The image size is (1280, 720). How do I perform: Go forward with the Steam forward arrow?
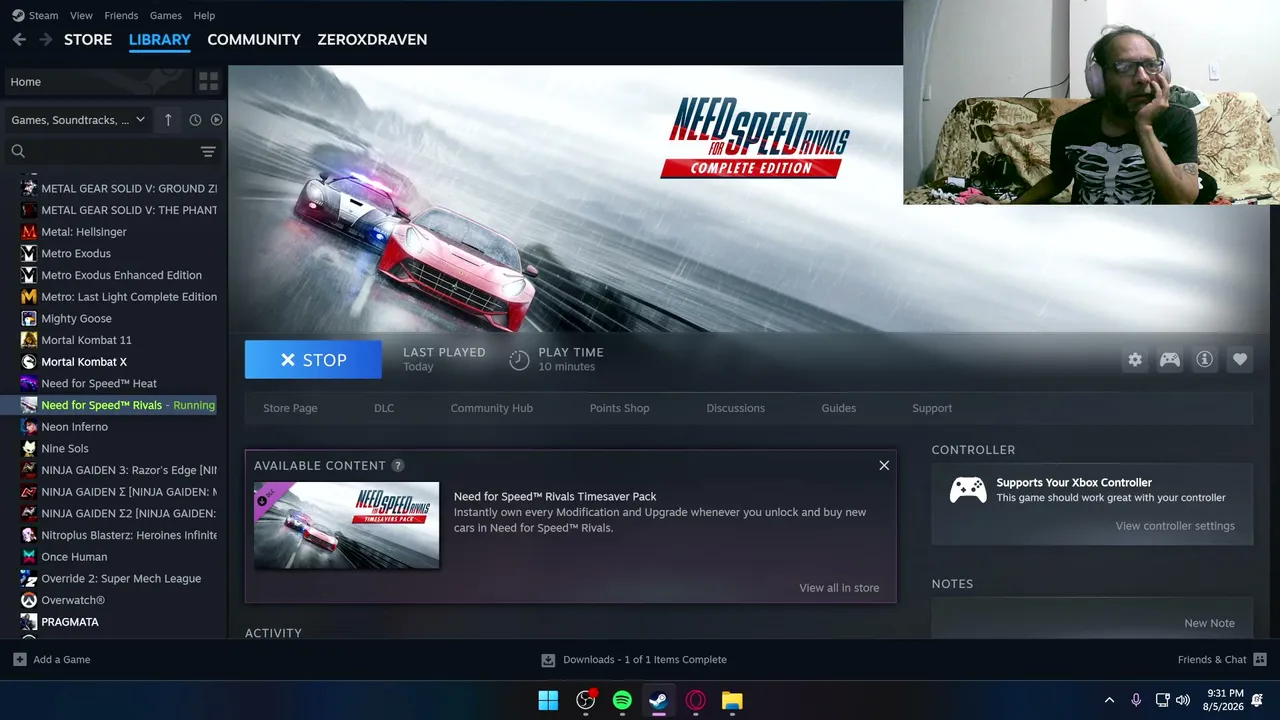45,40
